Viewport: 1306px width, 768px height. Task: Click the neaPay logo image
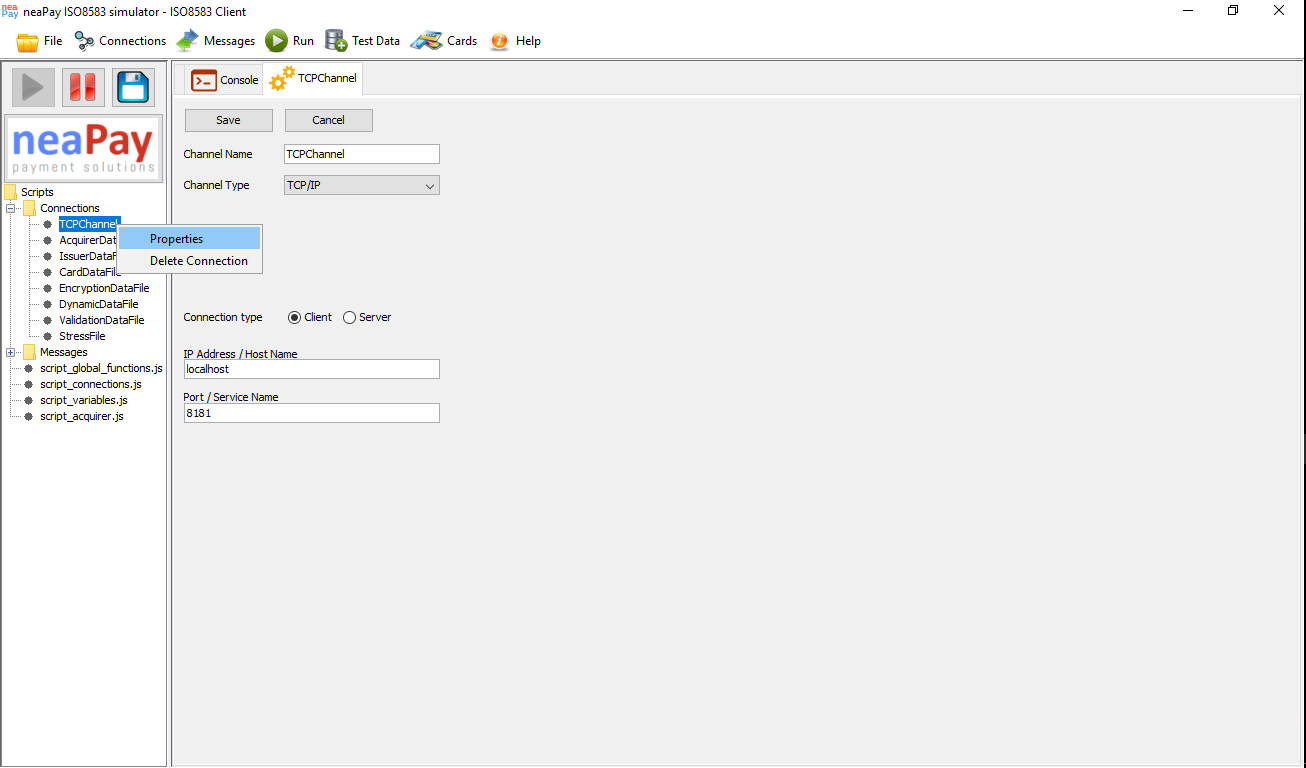coord(84,148)
